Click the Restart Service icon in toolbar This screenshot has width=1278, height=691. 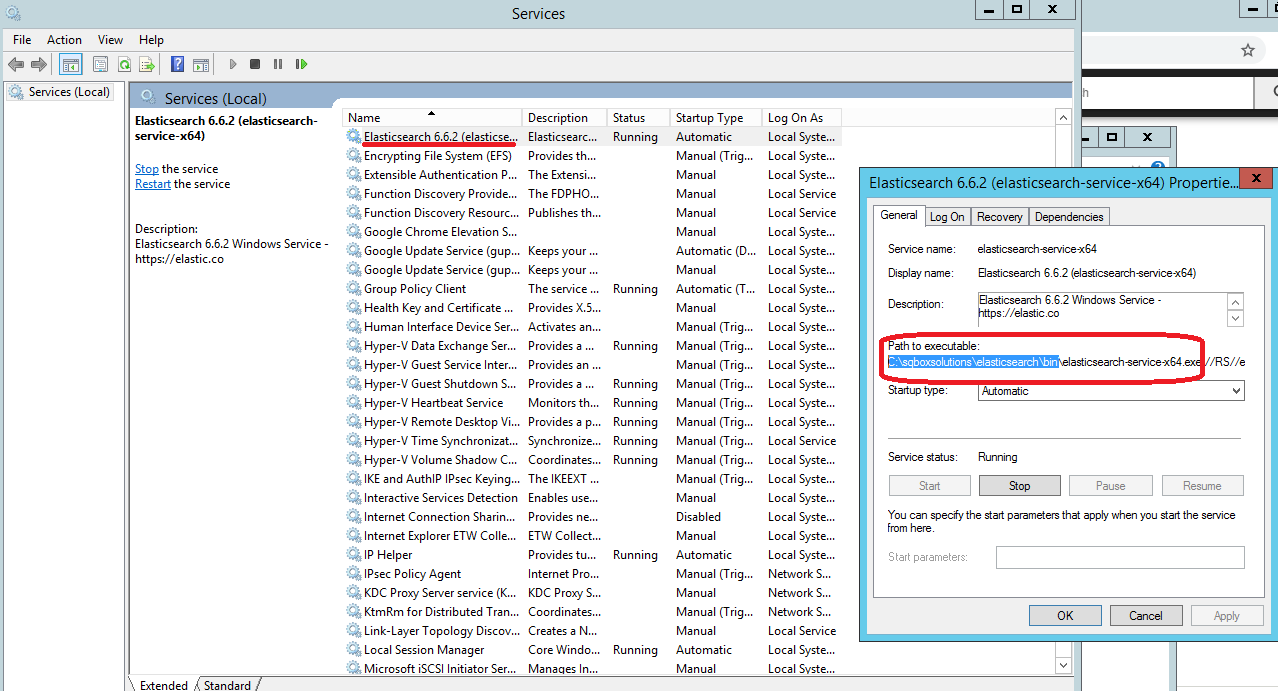tap(301, 64)
